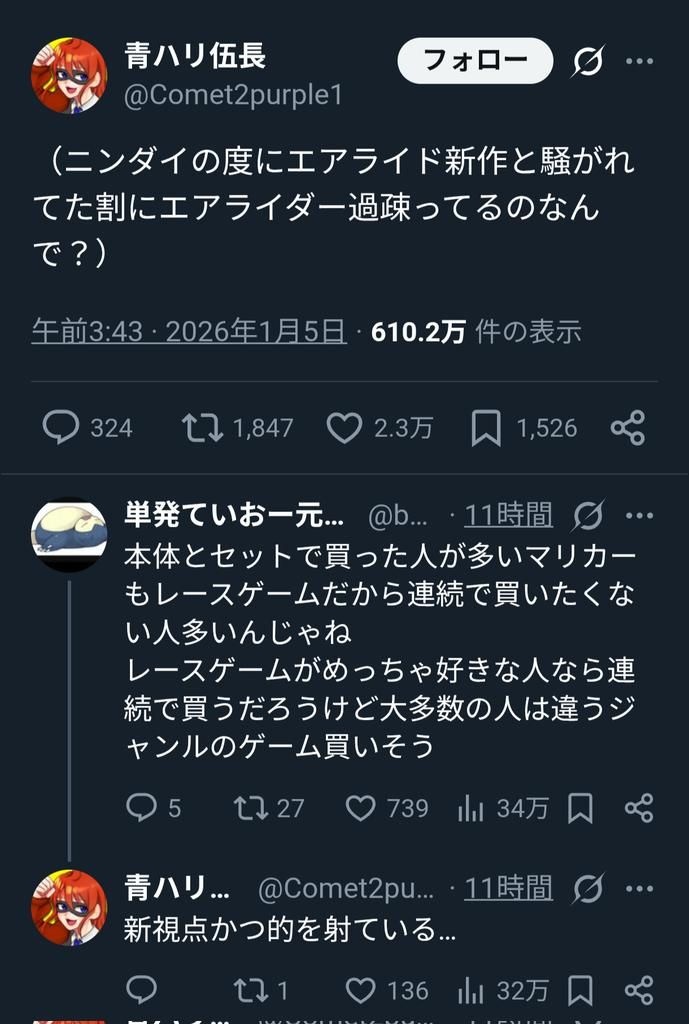
Task: Repost the main post with 1,847 reposts
Action: click(x=201, y=428)
